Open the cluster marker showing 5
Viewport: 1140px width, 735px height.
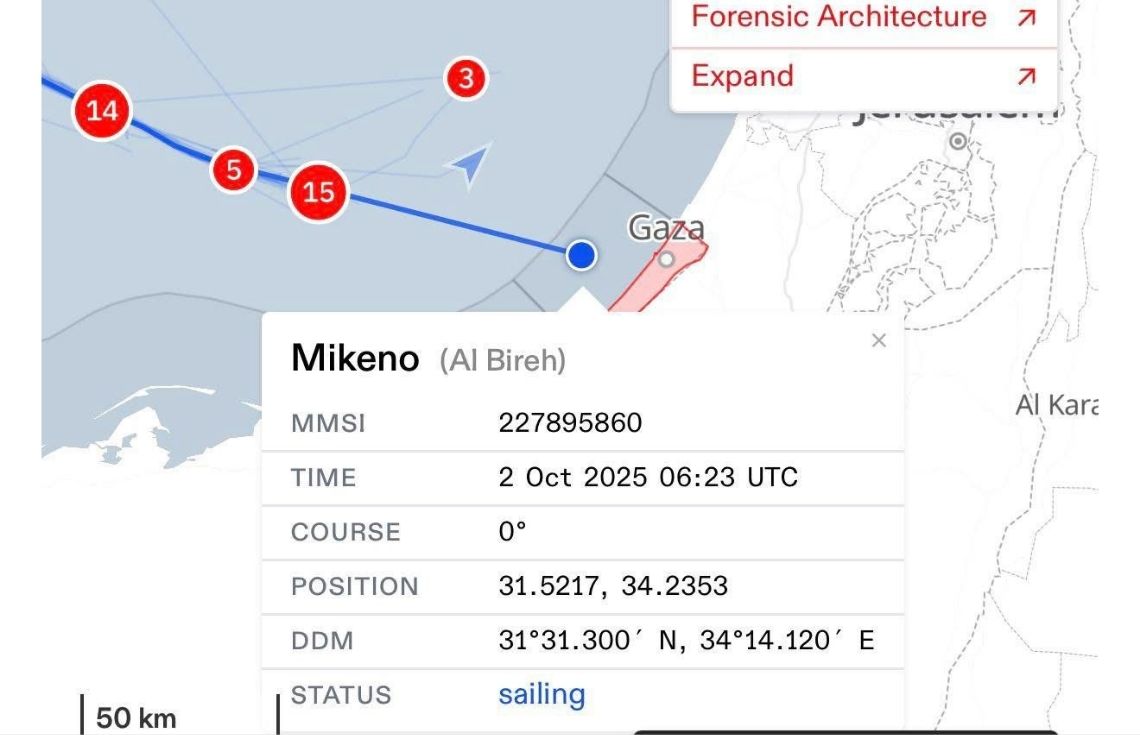click(234, 170)
